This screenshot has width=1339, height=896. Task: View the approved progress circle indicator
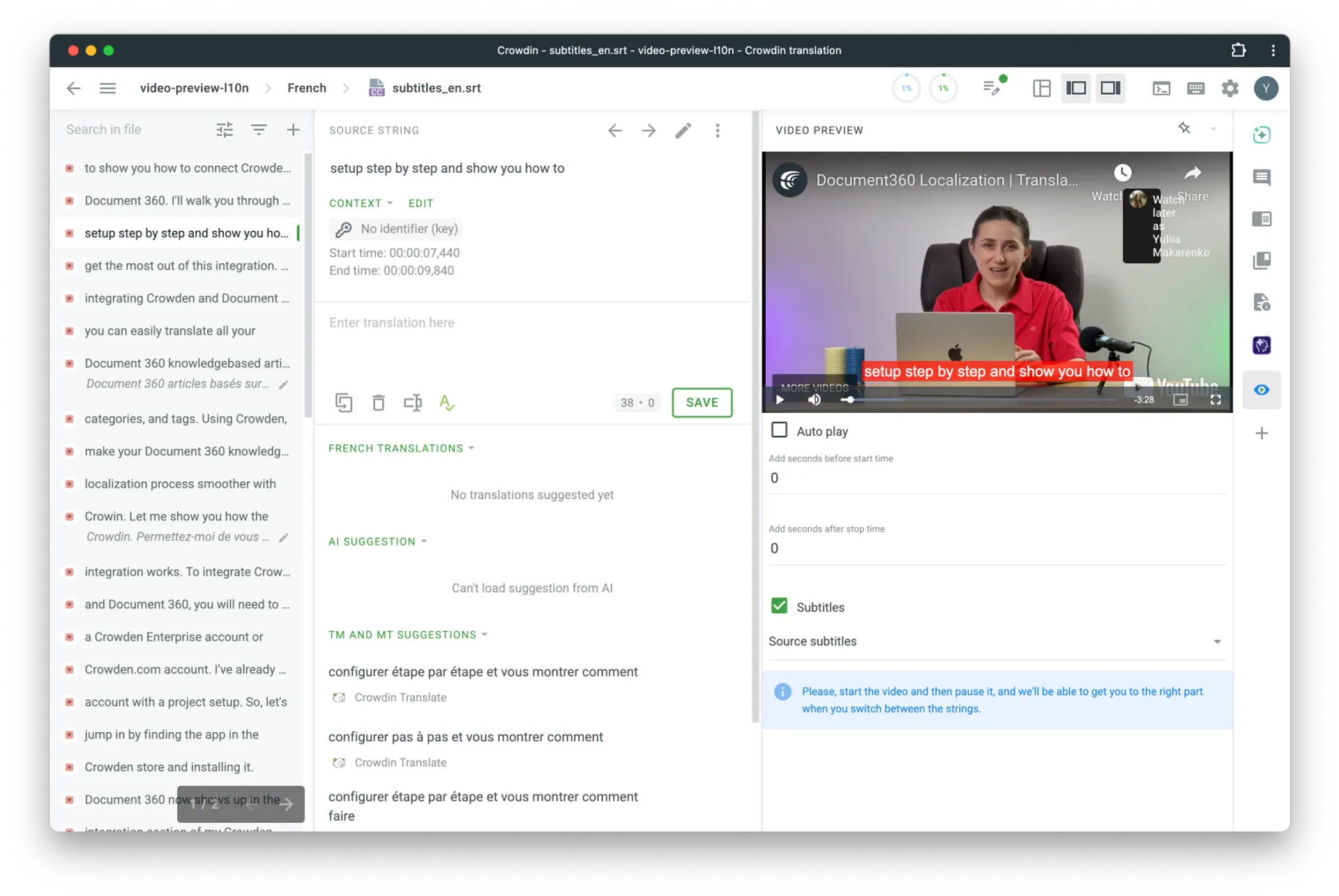[x=944, y=88]
